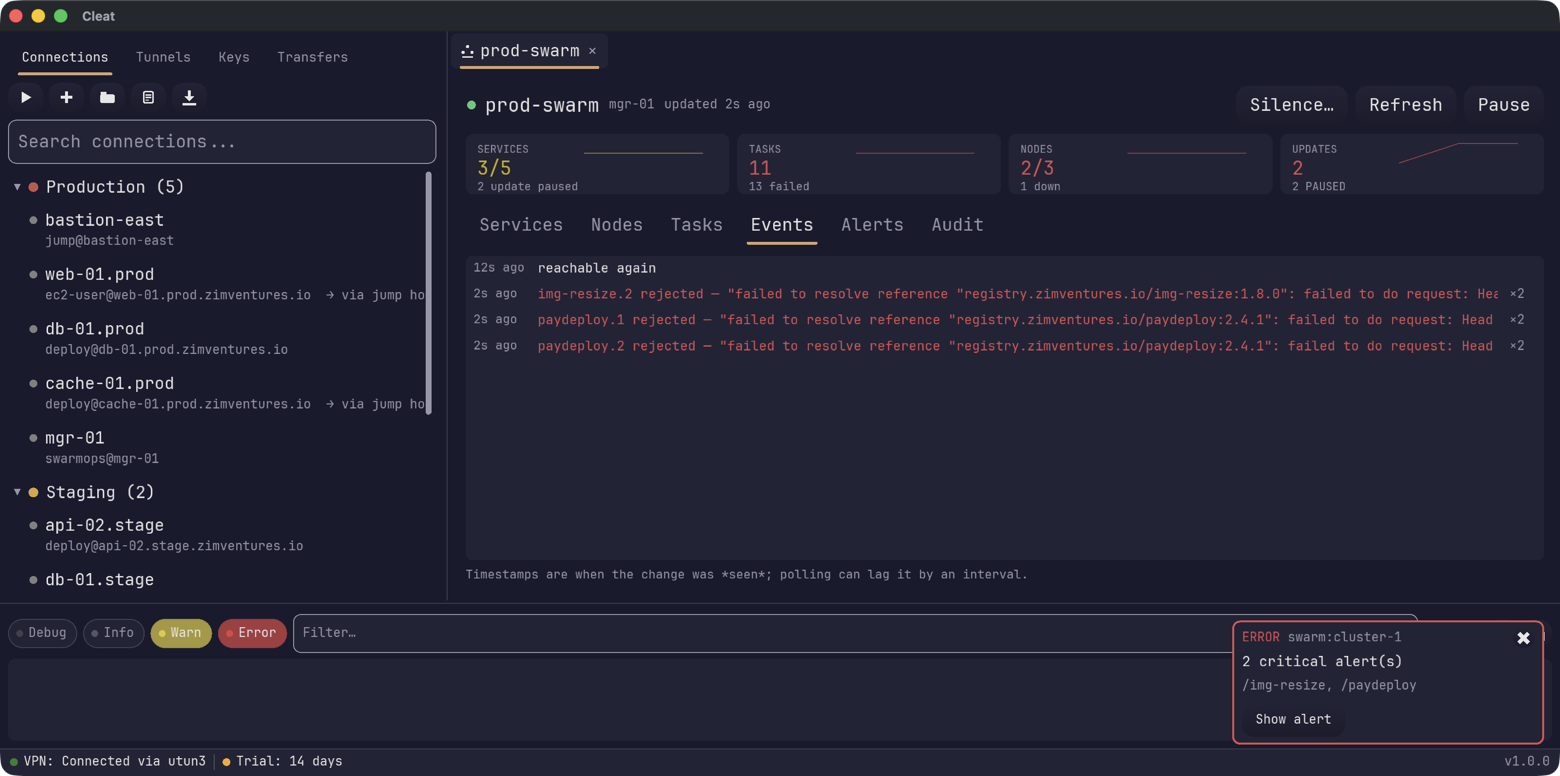
Task: Click the TASKS 11 summary card
Action: (869, 164)
